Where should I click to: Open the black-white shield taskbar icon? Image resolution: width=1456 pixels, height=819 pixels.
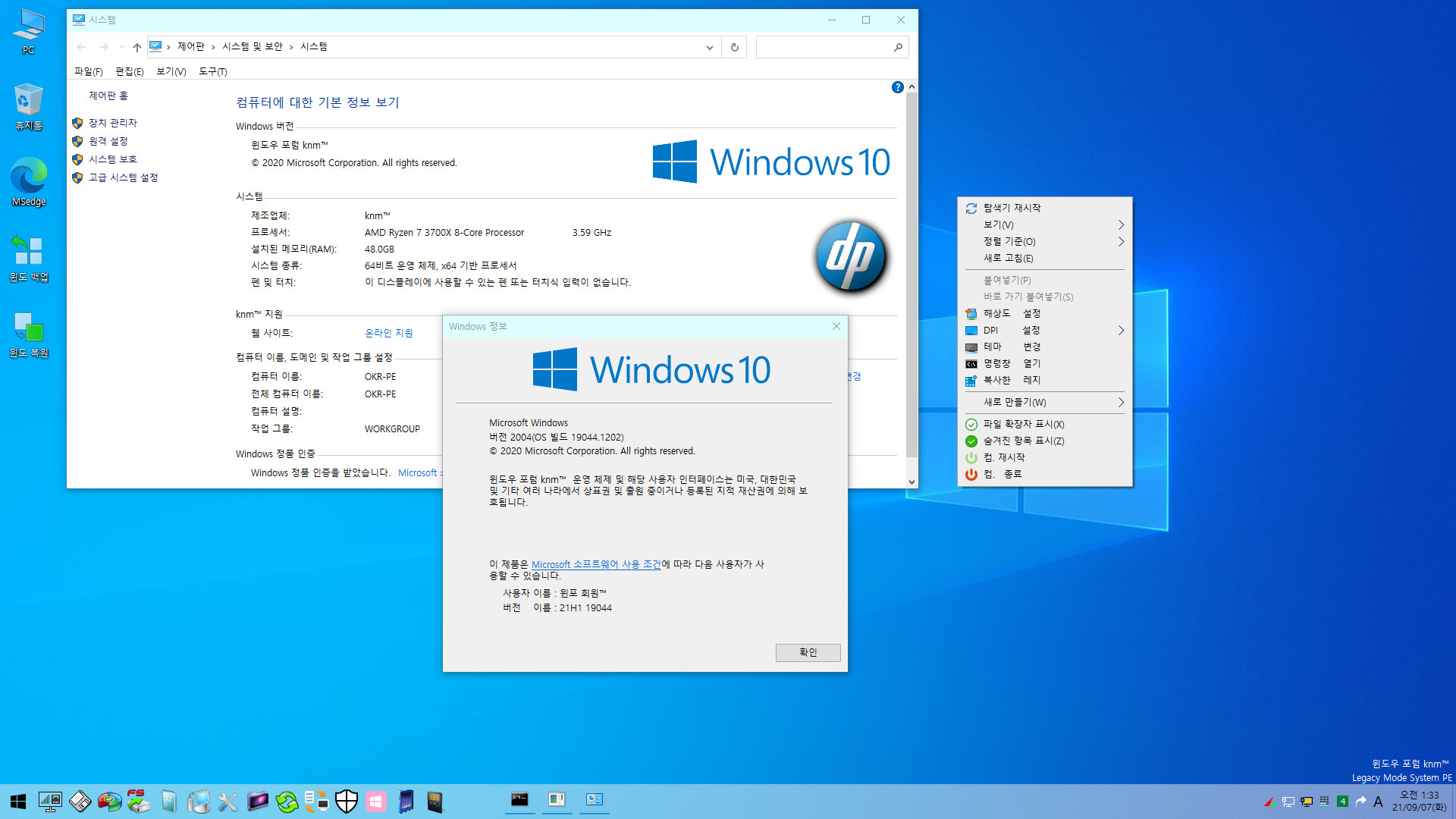pos(347,802)
